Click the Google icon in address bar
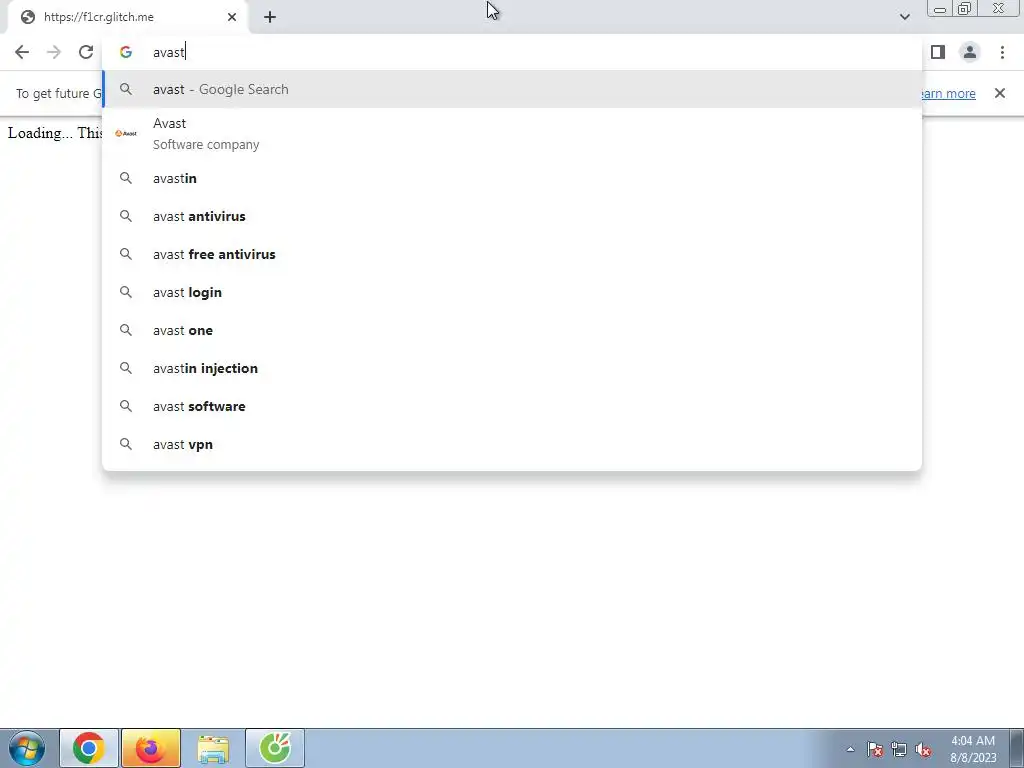The height and width of the screenshot is (768, 1024). tap(126, 52)
